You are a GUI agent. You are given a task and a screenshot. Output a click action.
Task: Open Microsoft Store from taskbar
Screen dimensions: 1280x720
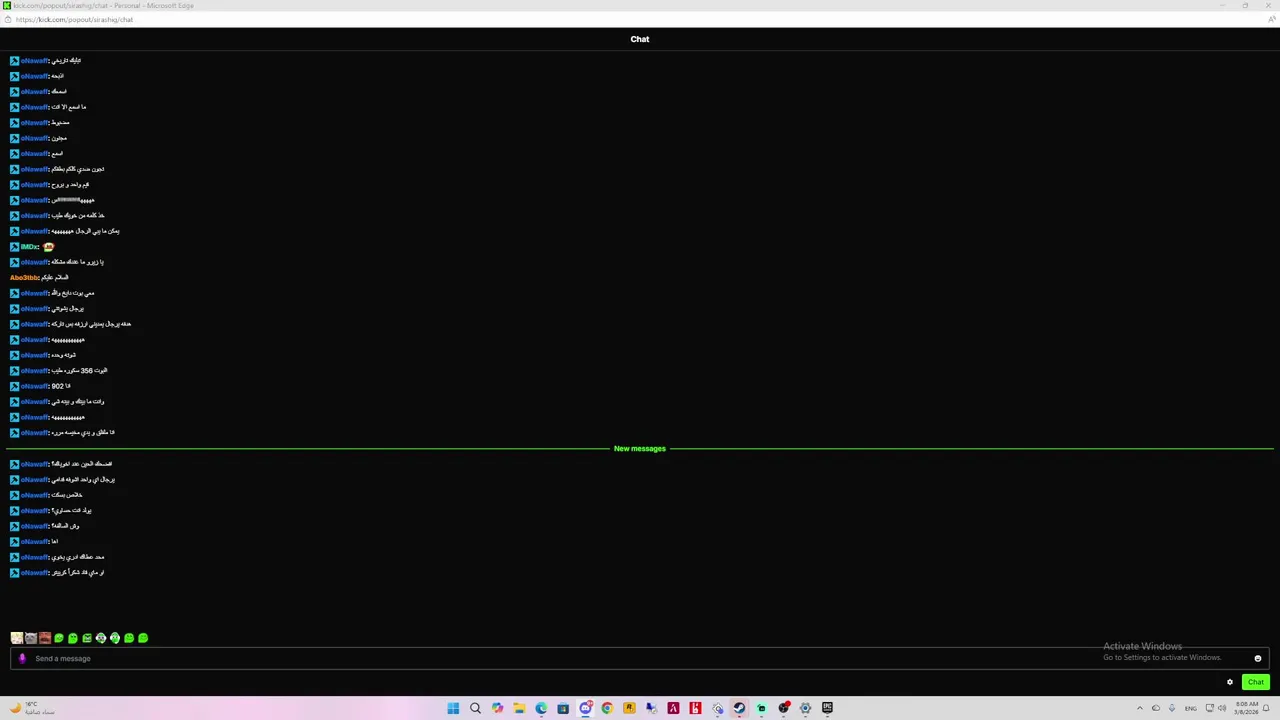click(563, 708)
